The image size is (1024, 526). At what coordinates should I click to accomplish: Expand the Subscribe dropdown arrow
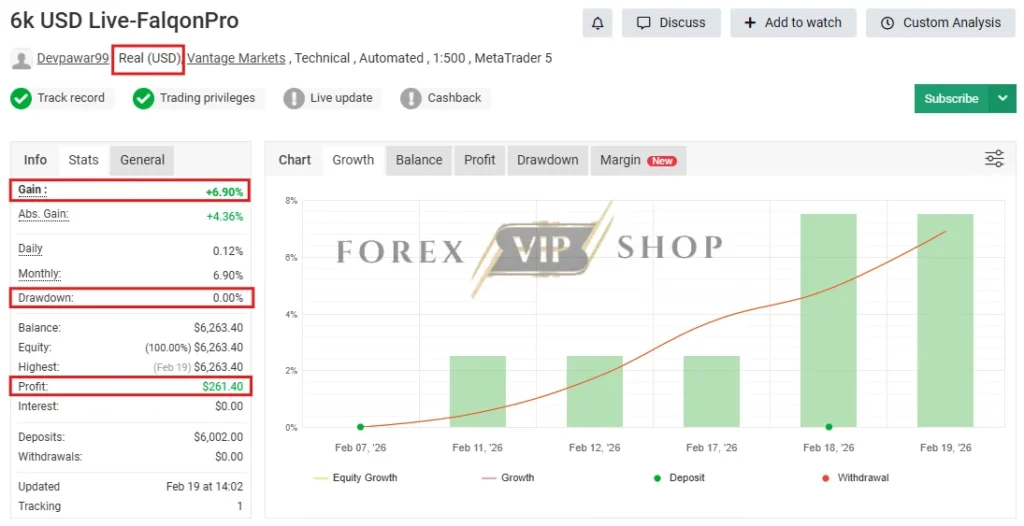[x=1002, y=99]
